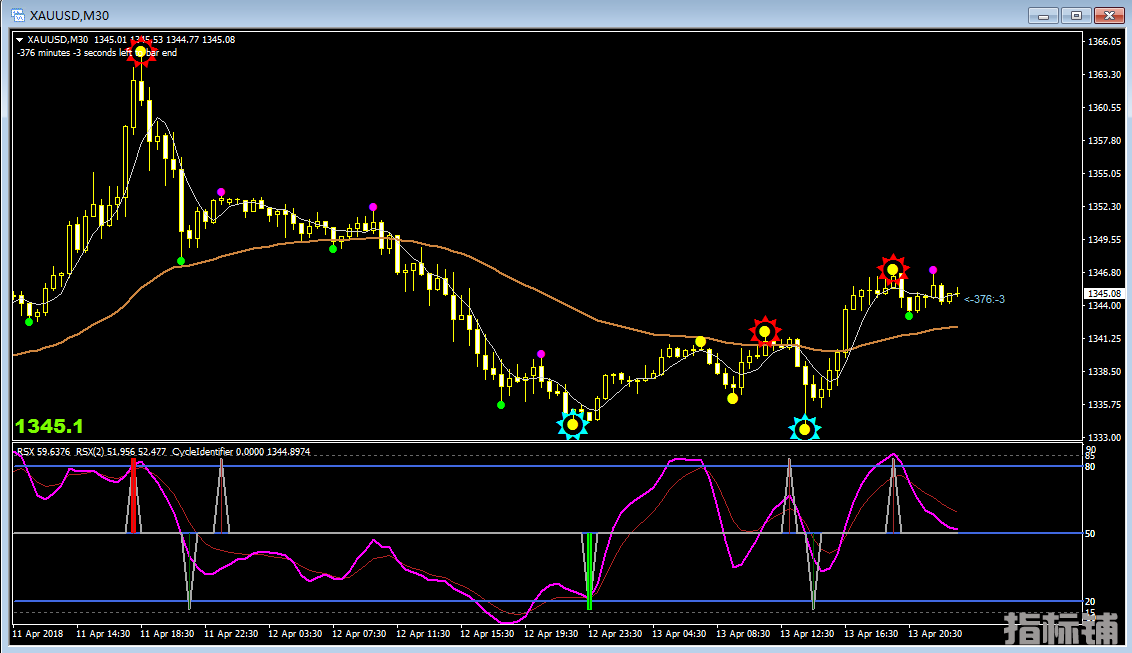Click the first cyan sun buy marker
Screen dimensions: 1132x653
[572, 425]
